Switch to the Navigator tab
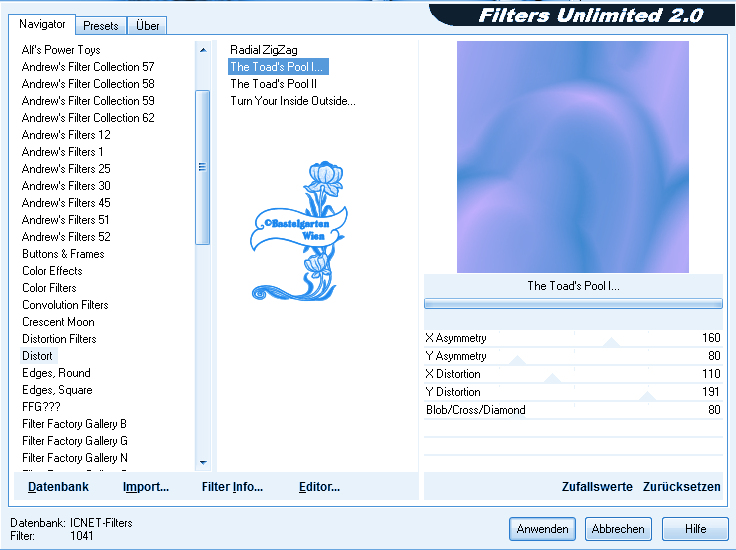Image resolution: width=736 pixels, height=550 pixels. coord(42,24)
